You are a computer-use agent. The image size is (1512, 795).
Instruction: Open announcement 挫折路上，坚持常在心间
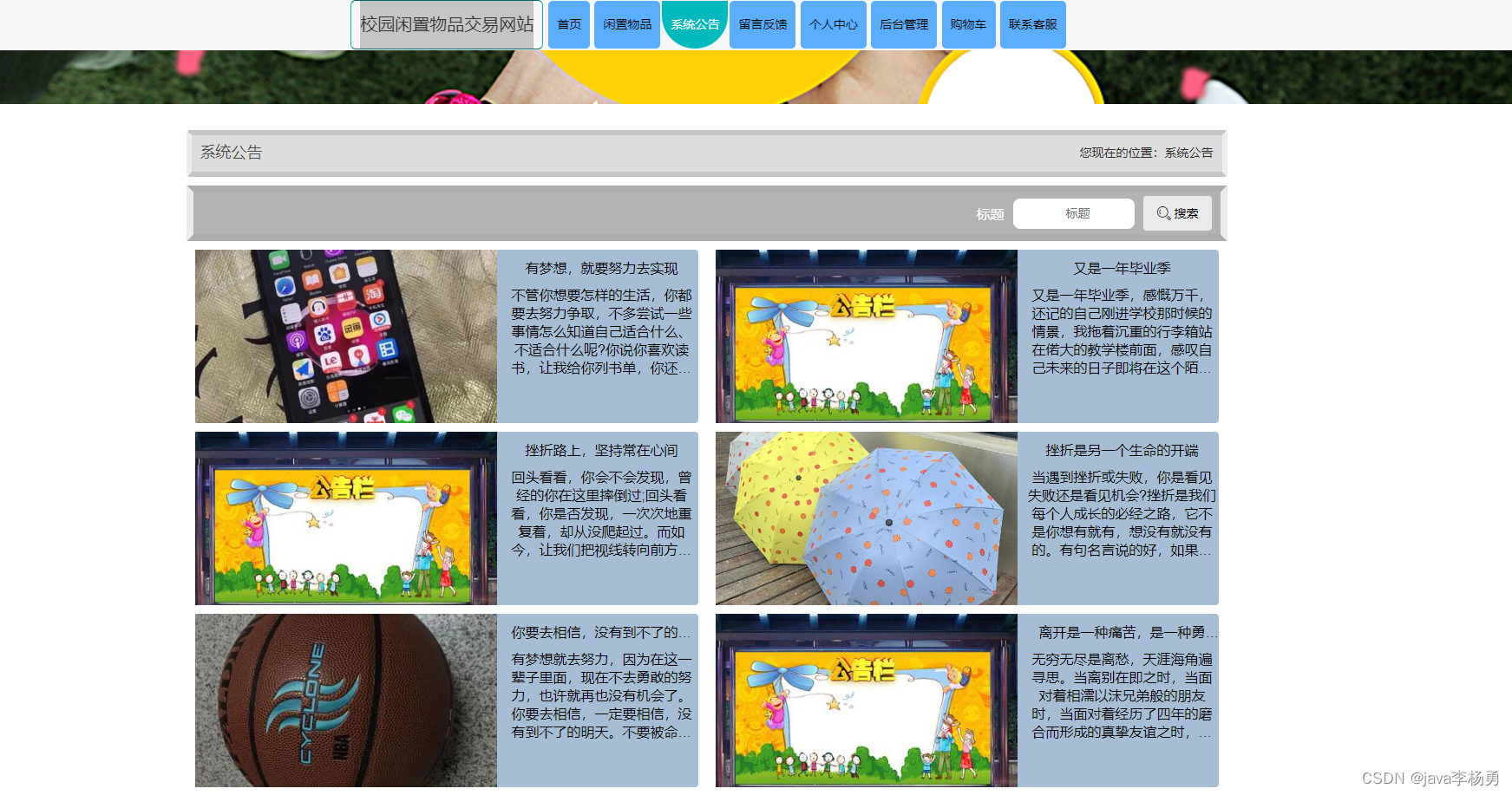(x=601, y=451)
